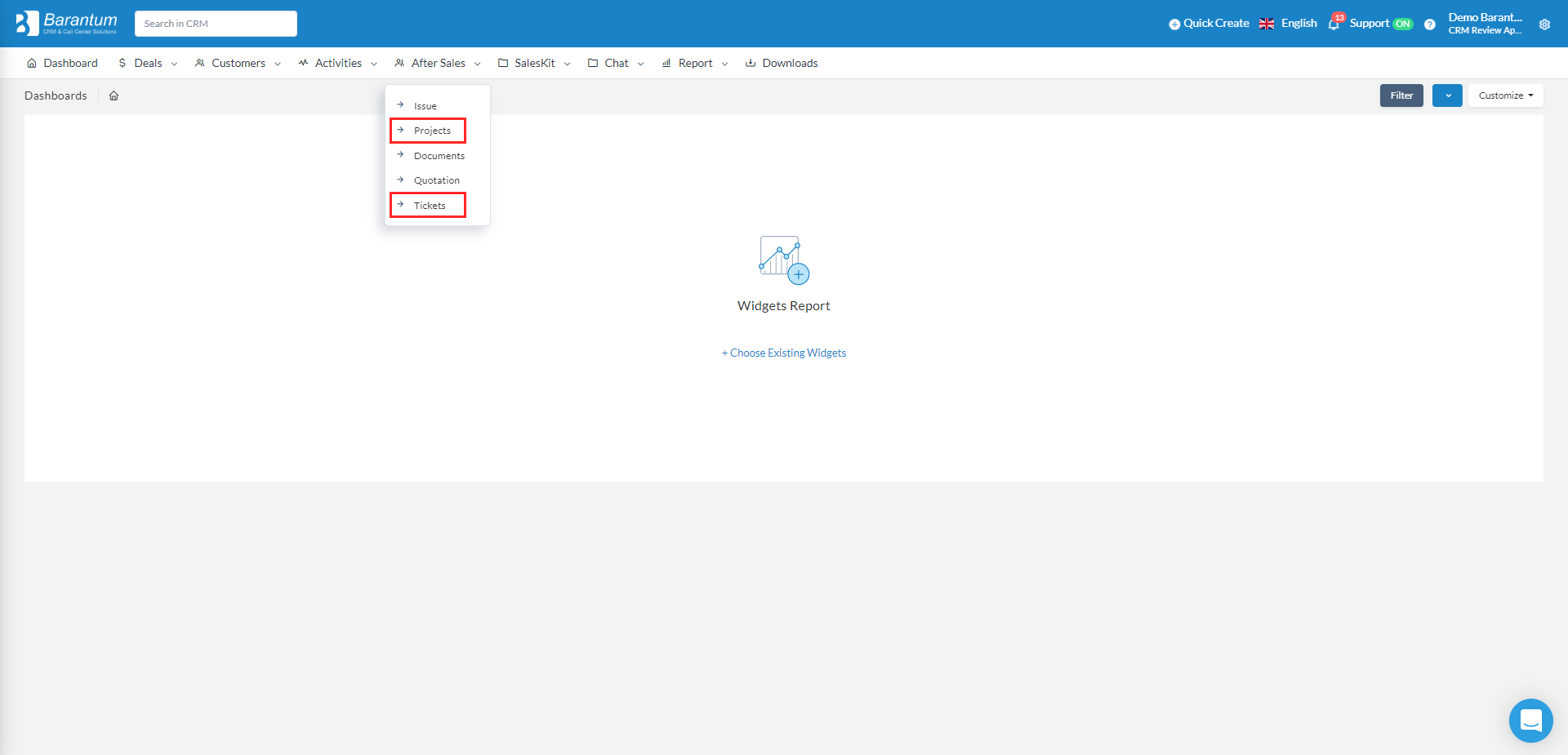Screen dimensions: 1568x755
Task: Select Tickets in After Sales dropdown
Action: click(x=428, y=206)
